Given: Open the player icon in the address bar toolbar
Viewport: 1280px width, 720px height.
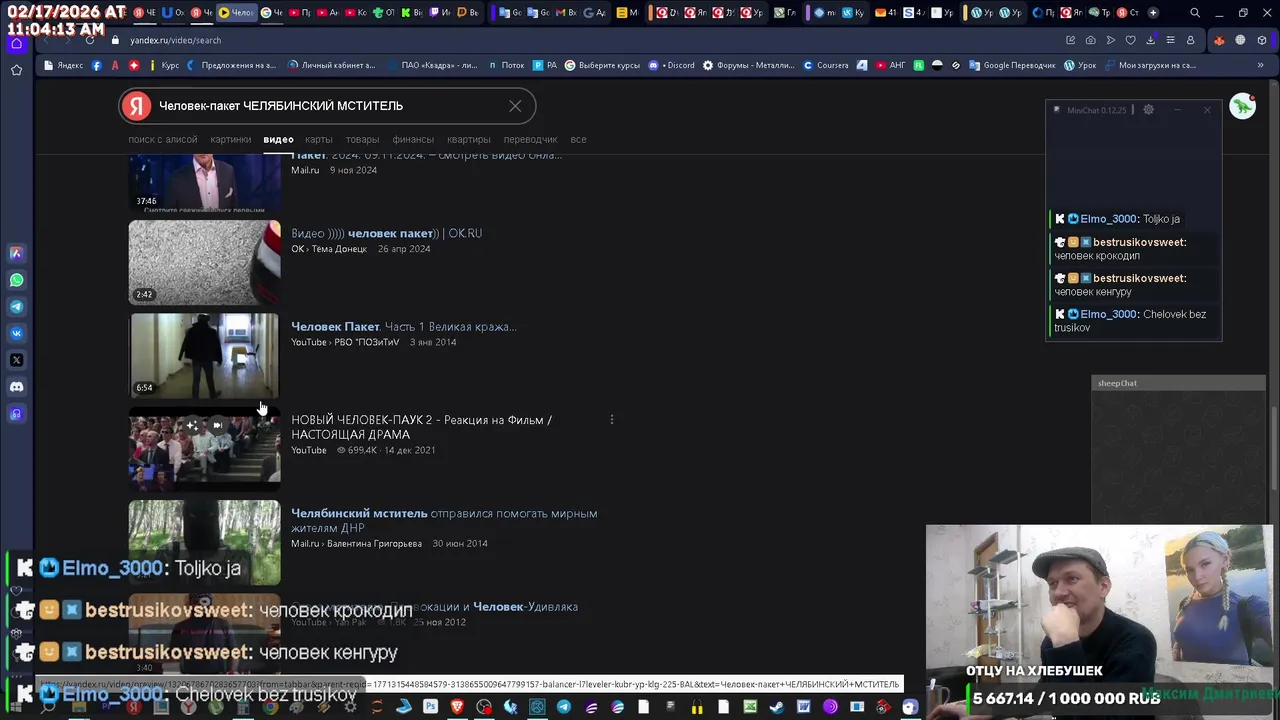Looking at the screenshot, I should (1111, 40).
